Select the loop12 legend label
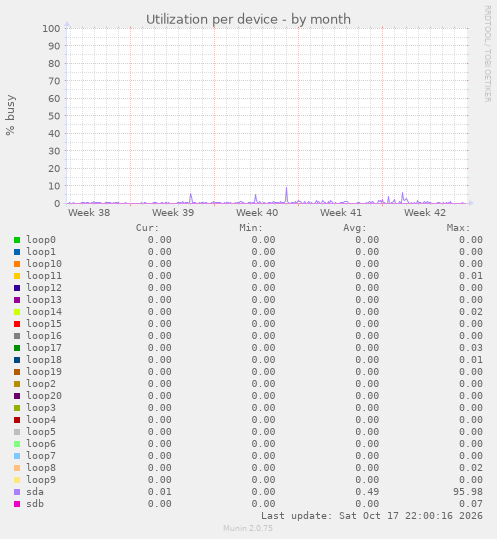497x539 pixels. (44, 288)
